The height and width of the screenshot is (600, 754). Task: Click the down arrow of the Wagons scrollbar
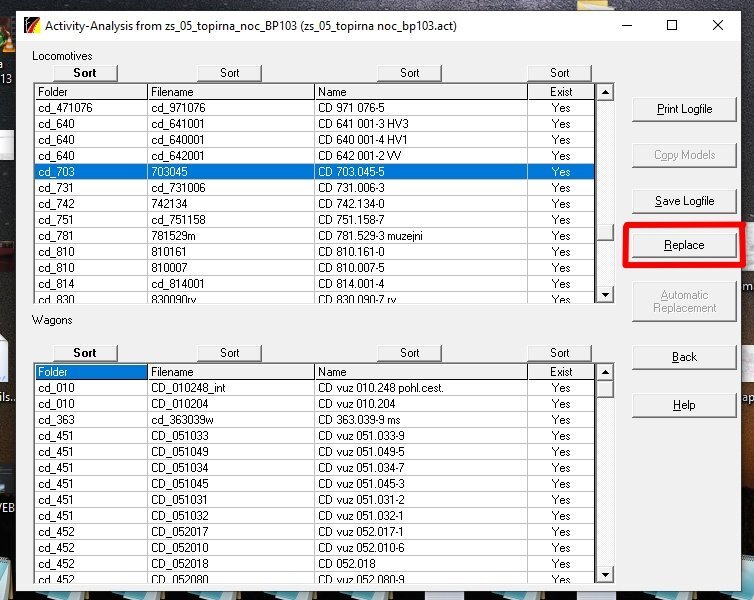coord(604,574)
